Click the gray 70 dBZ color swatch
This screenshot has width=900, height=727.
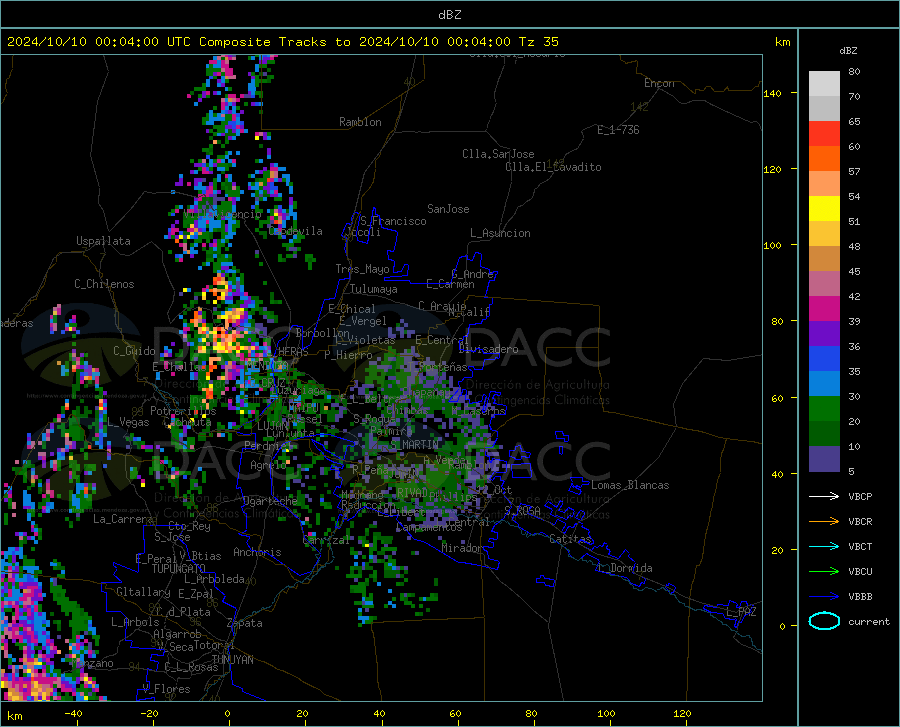(x=824, y=108)
